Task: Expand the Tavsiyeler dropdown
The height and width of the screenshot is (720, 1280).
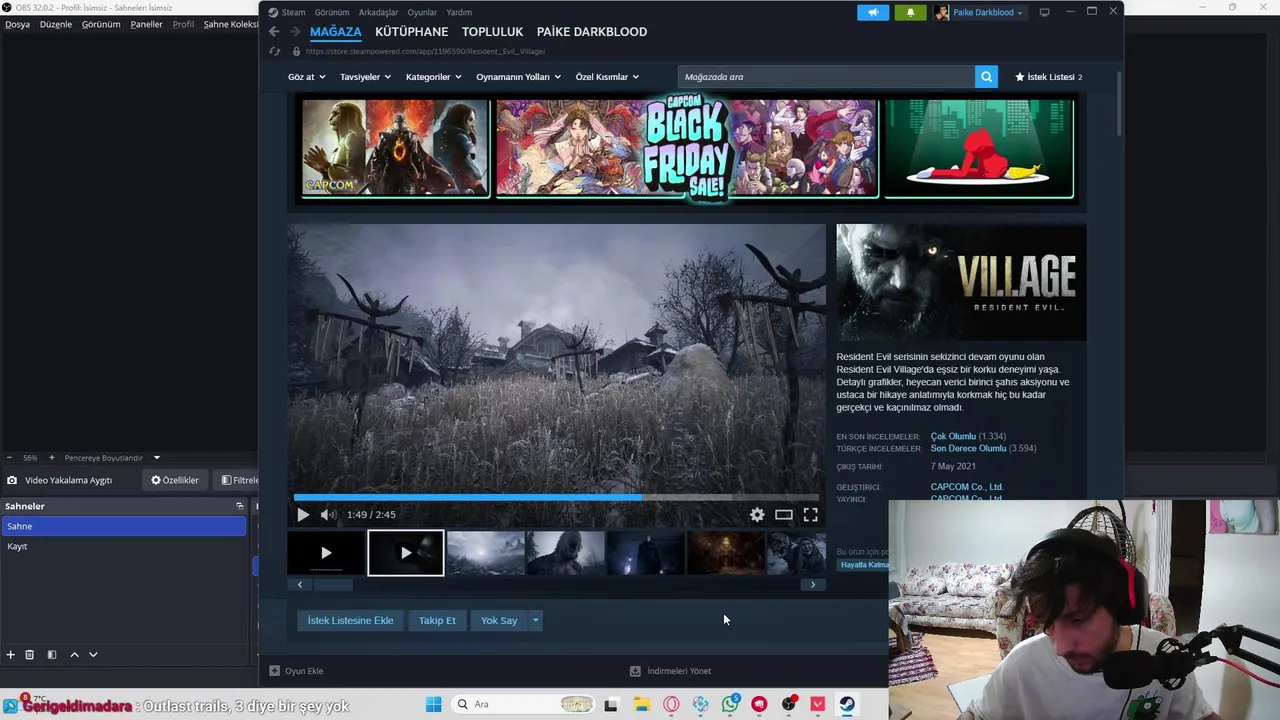Action: coord(365,77)
